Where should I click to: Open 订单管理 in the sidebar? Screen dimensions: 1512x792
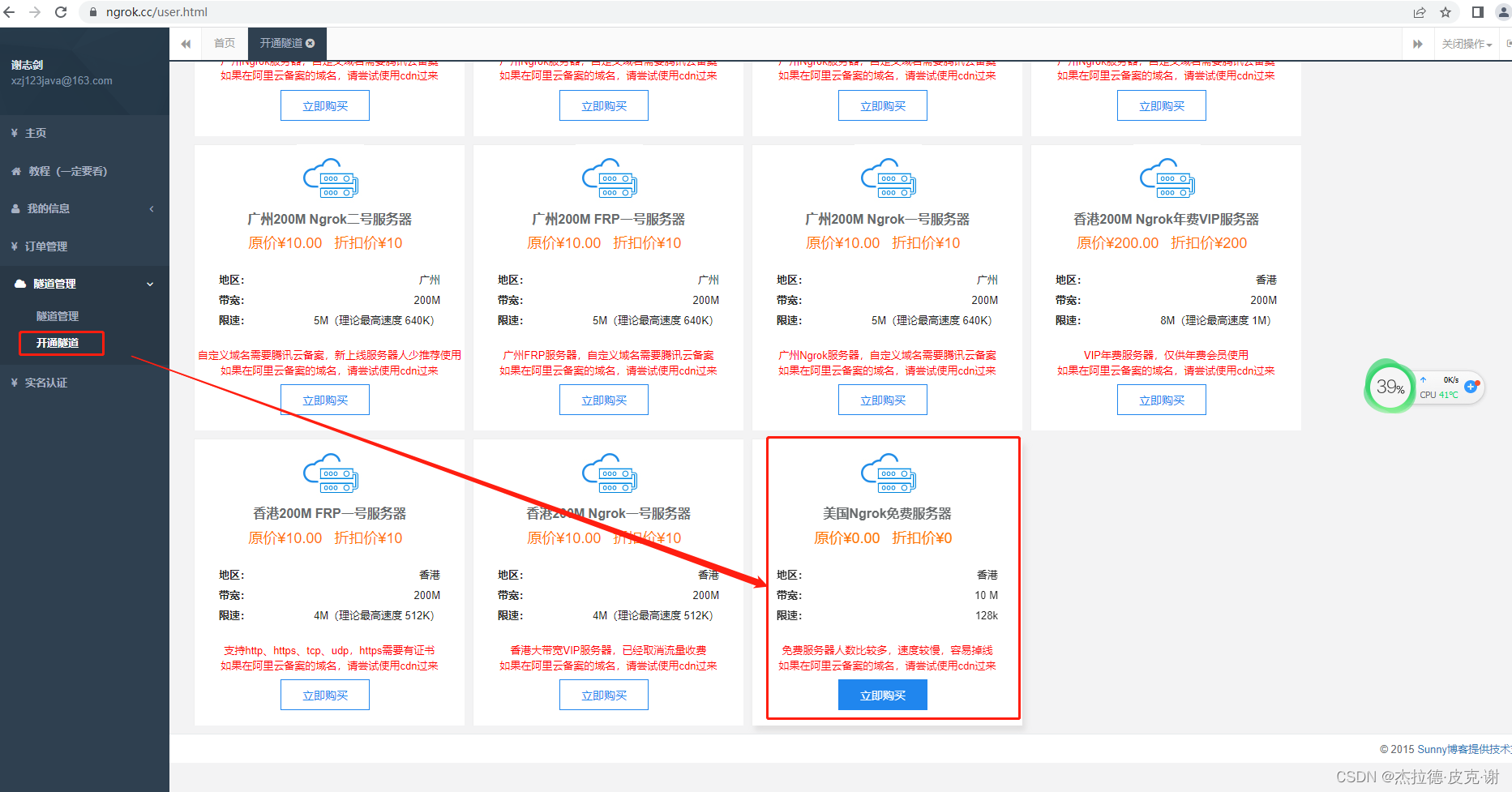click(x=84, y=246)
